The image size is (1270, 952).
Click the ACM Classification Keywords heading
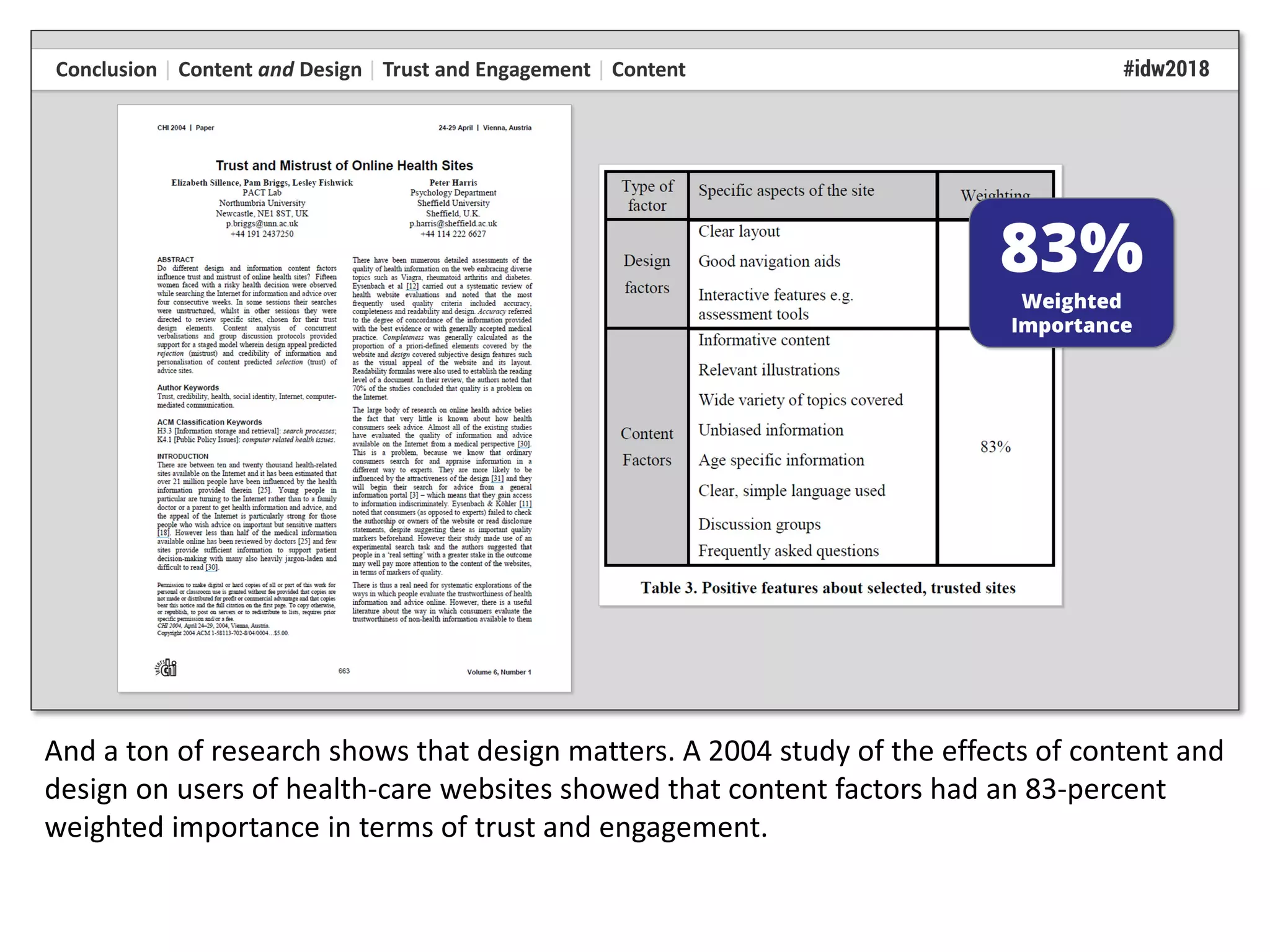[210, 422]
